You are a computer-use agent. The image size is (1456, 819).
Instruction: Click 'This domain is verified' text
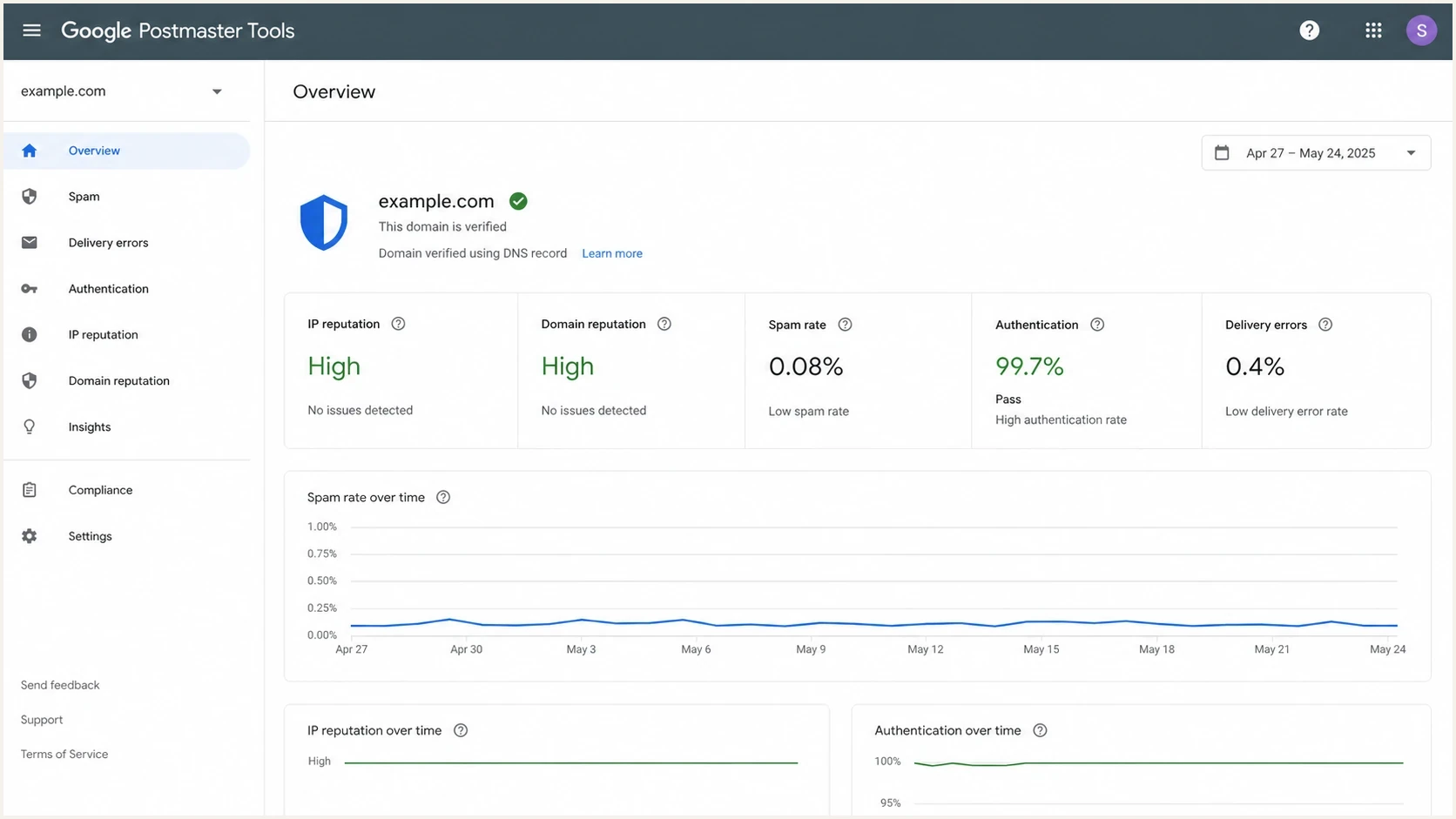(x=442, y=226)
